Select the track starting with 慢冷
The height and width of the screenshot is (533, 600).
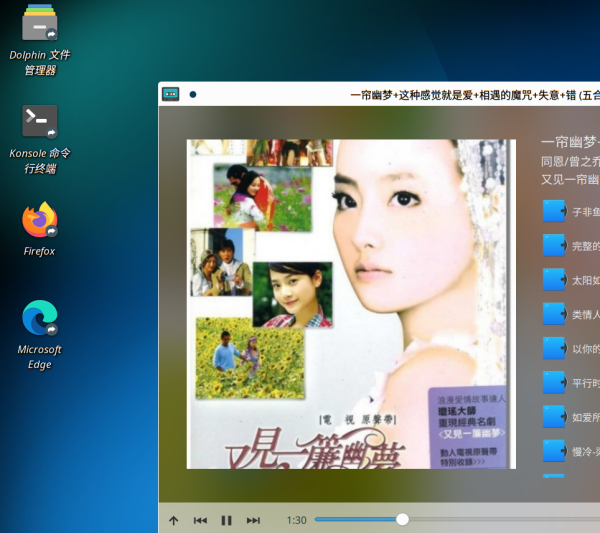pyautogui.click(x=571, y=451)
